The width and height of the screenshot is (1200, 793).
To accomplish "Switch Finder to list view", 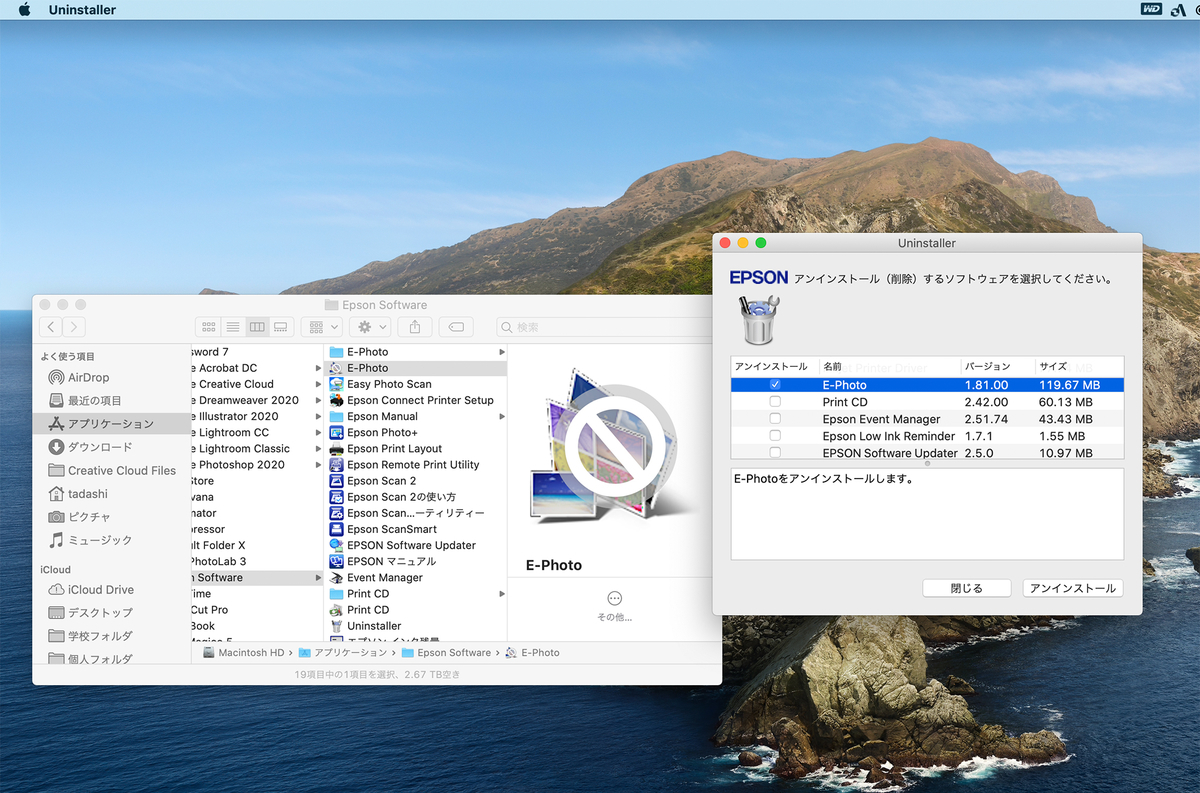I will coord(232,327).
